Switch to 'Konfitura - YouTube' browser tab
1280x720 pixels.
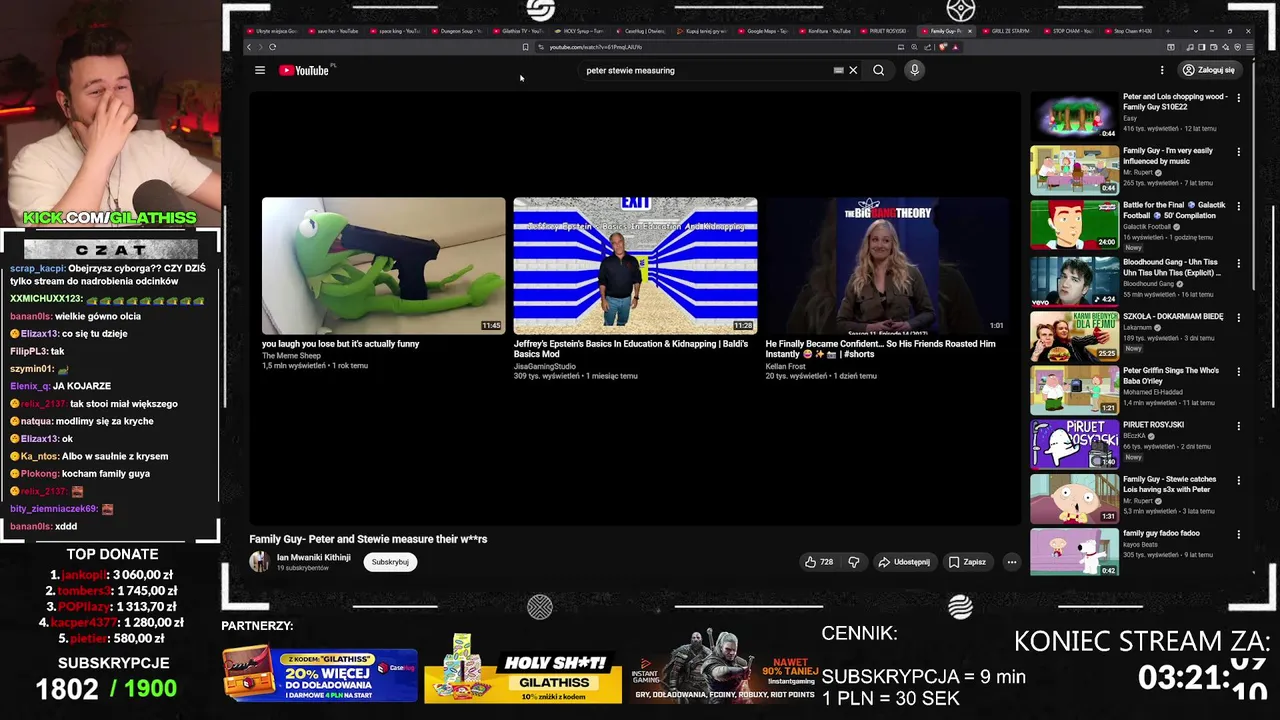pyautogui.click(x=827, y=31)
